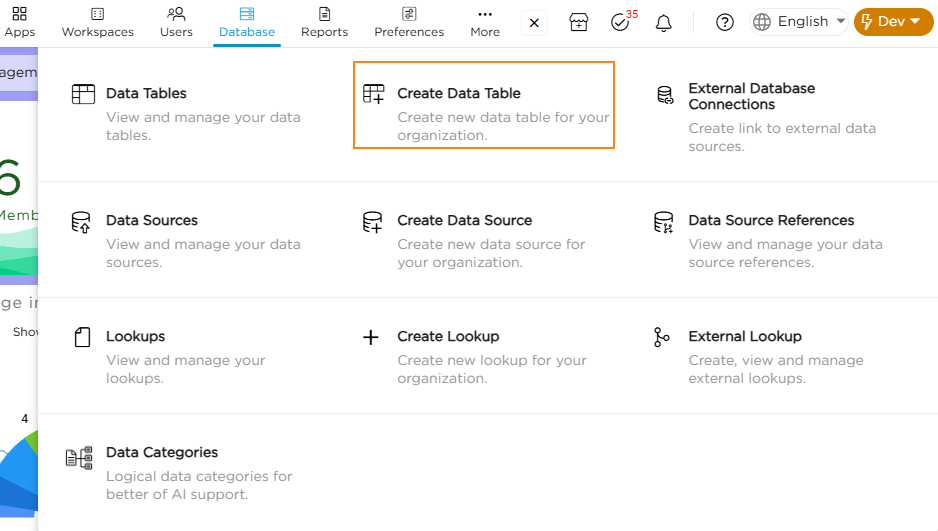Click the Create Data Source icon
Screen dimensions: 938x531
[372, 222]
